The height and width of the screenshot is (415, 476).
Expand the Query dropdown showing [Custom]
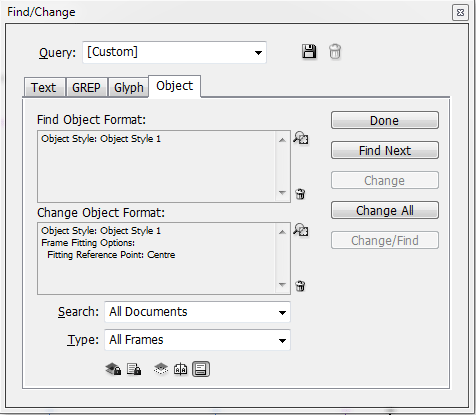coord(174,52)
